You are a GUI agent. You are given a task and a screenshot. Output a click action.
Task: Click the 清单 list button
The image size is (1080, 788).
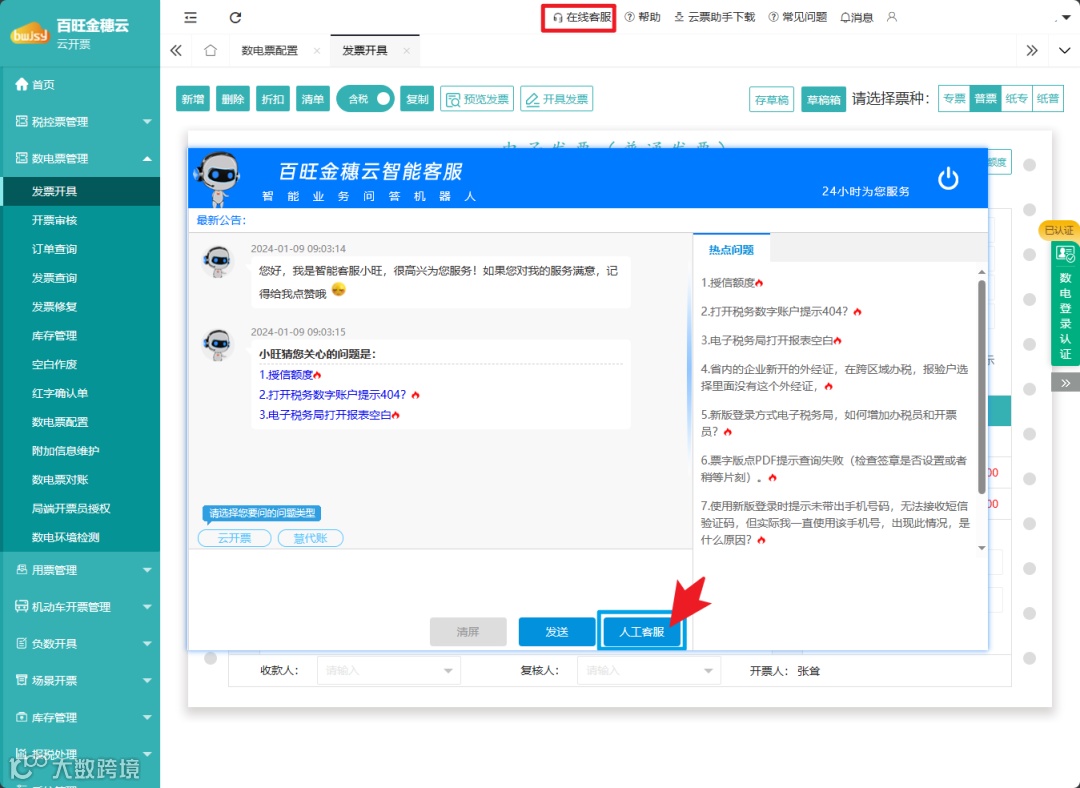(x=313, y=99)
